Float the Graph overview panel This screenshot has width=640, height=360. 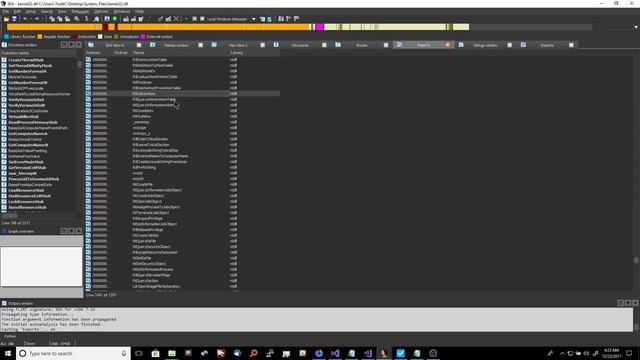(71, 231)
